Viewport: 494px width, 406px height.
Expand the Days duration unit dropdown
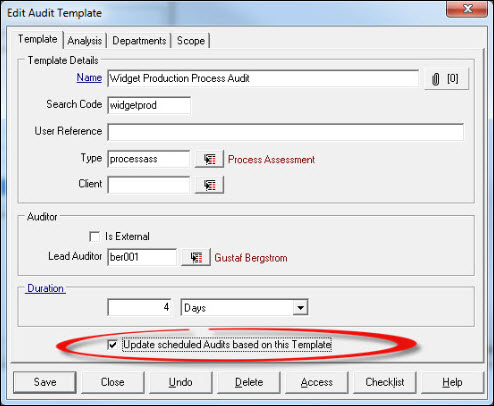(x=300, y=307)
